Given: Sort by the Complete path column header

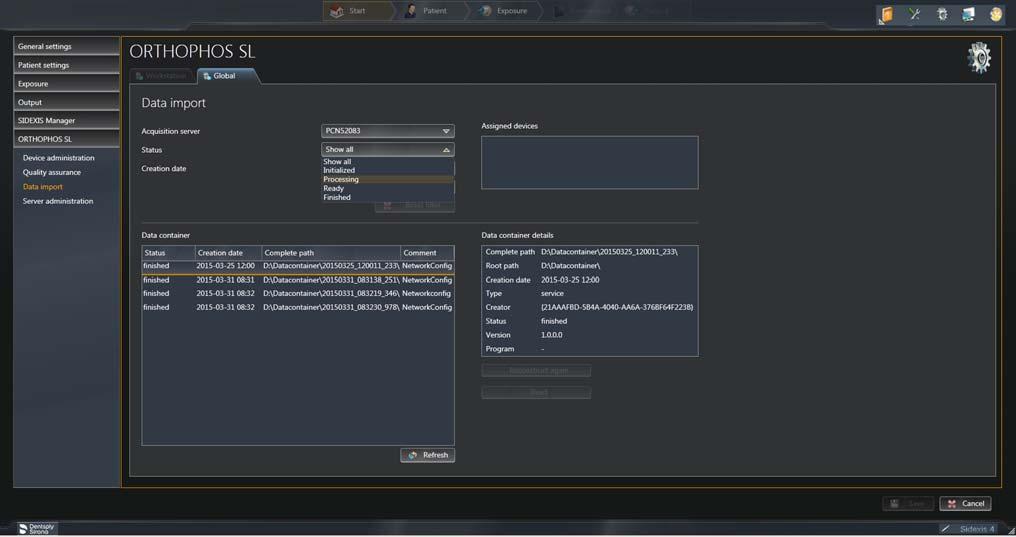Looking at the screenshot, I should tap(331, 253).
